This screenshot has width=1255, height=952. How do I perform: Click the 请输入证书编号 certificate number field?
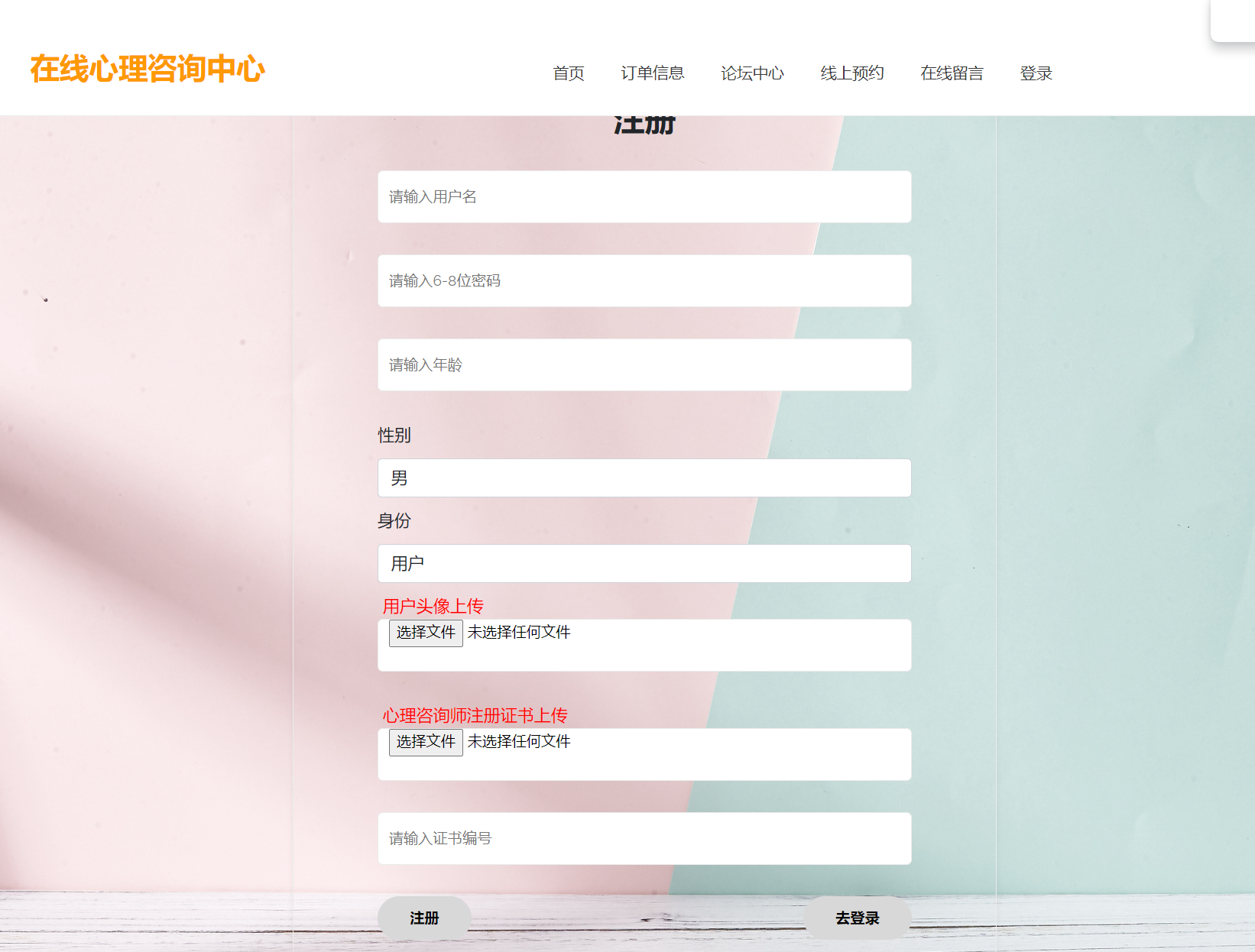click(644, 839)
